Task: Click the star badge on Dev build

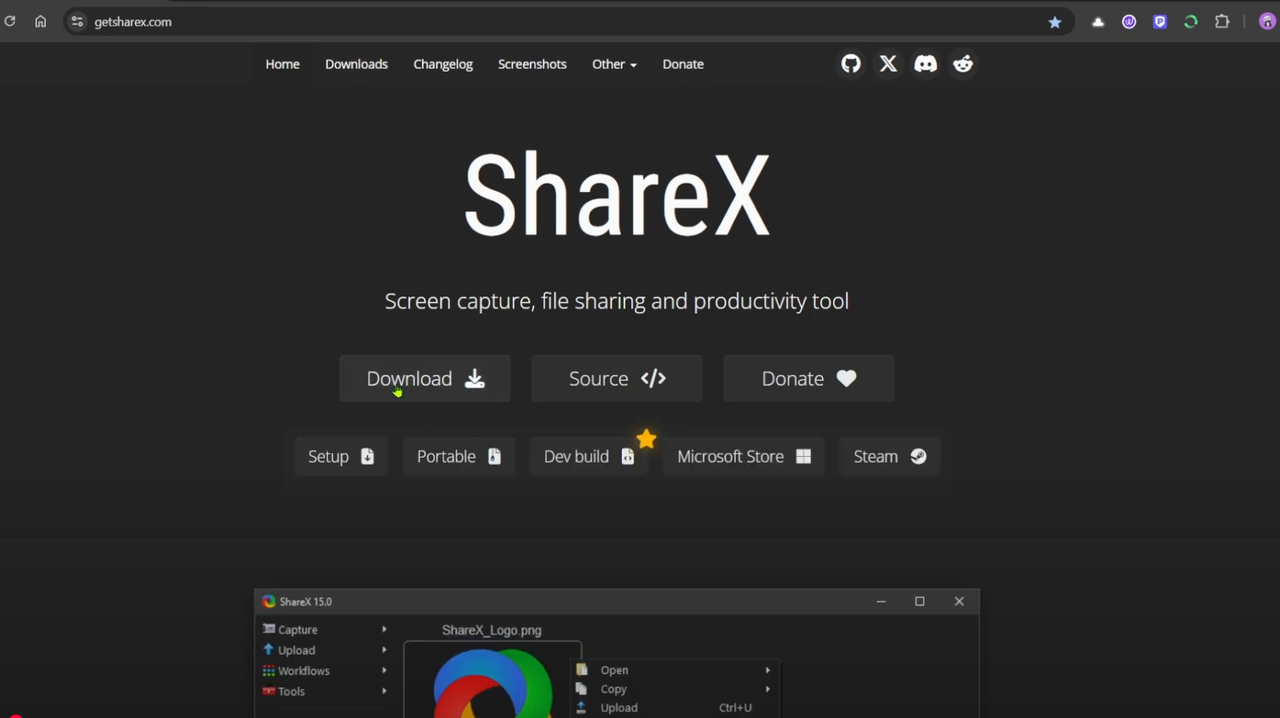Action: pos(646,439)
